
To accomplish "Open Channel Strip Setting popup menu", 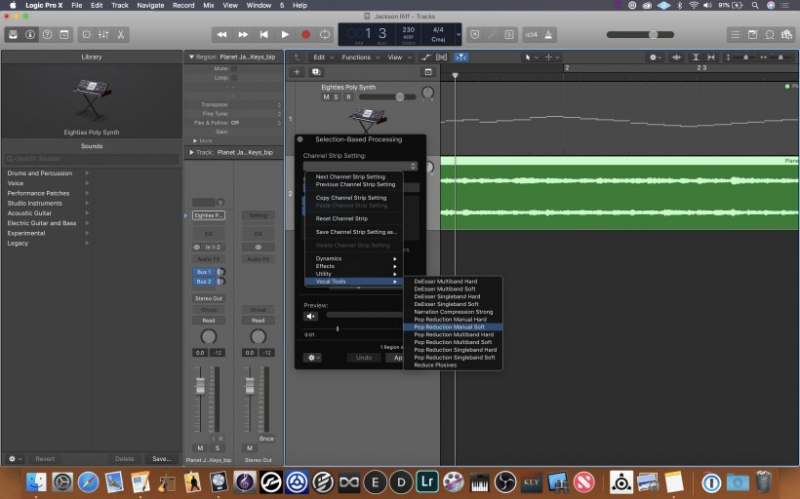I will click(360, 166).
